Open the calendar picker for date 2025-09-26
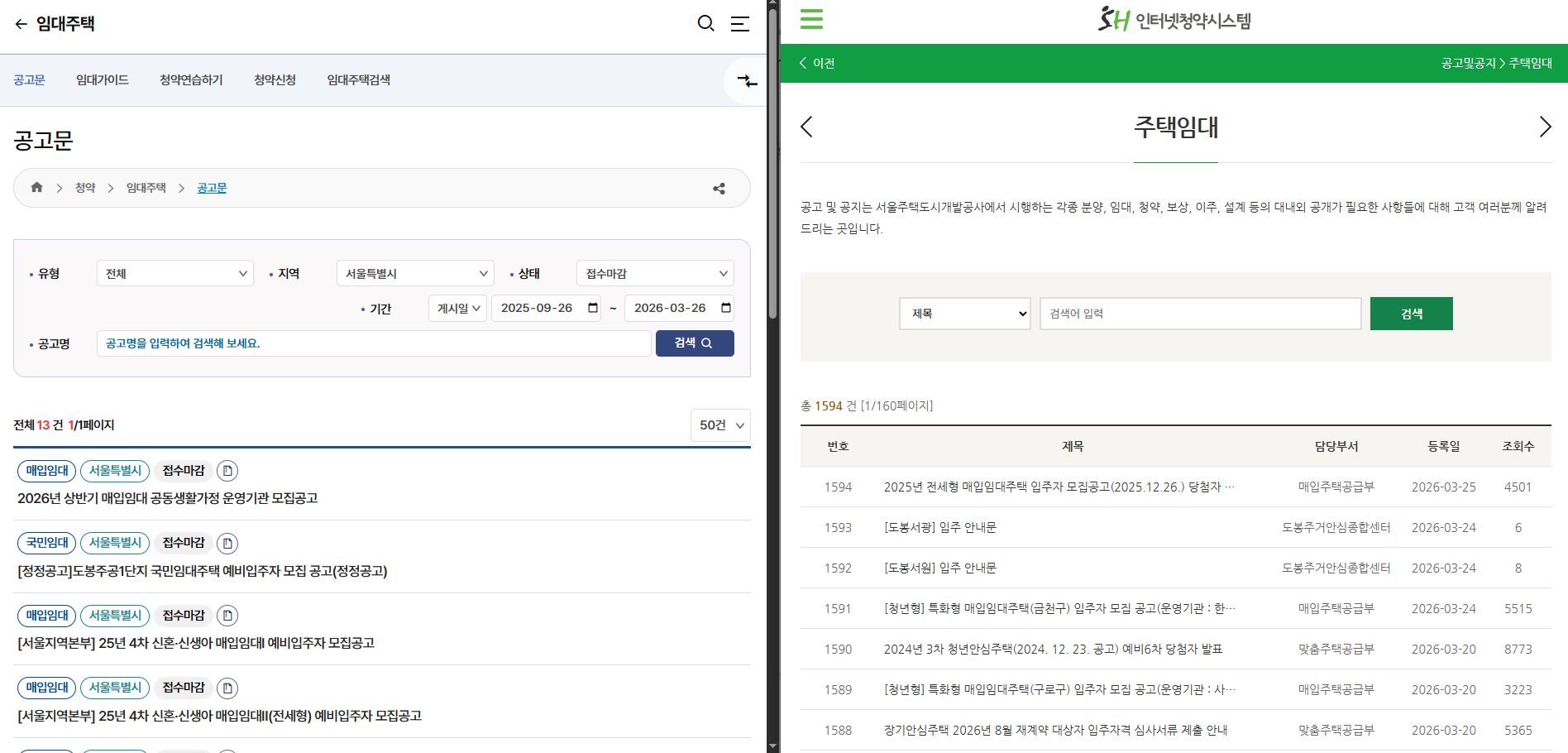This screenshot has height=753, width=1568. click(x=592, y=308)
